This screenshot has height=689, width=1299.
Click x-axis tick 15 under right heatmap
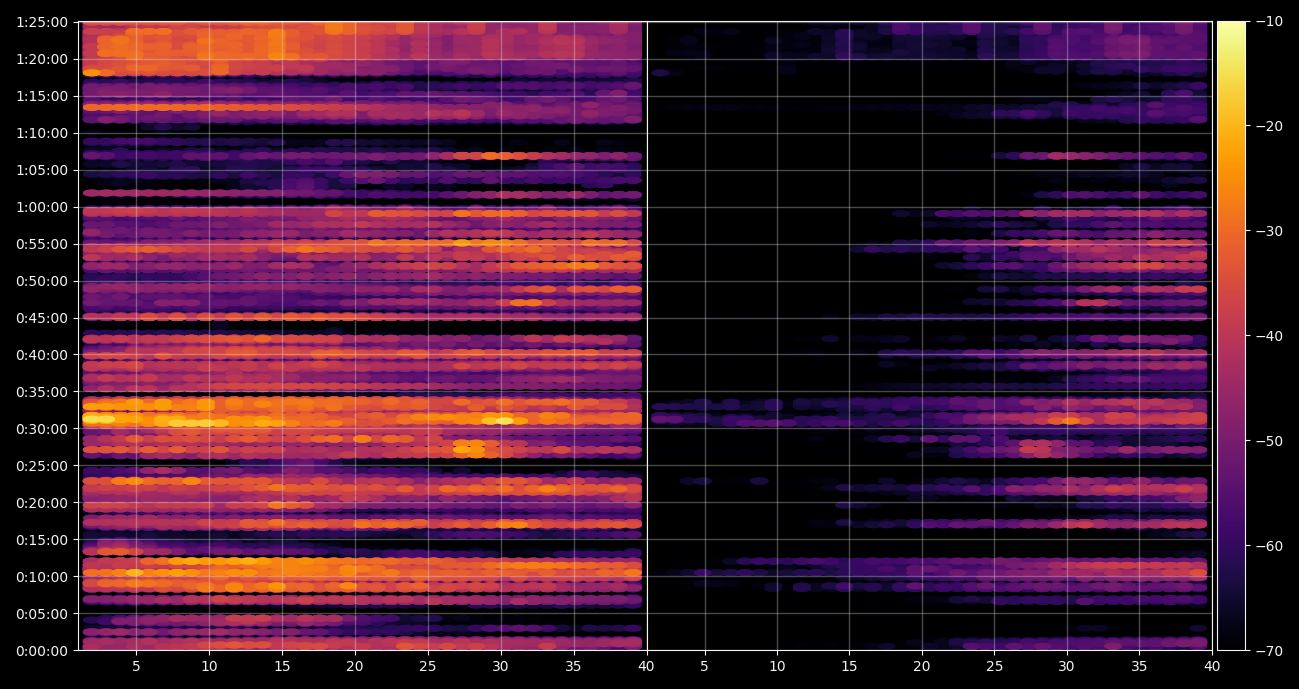(850, 666)
